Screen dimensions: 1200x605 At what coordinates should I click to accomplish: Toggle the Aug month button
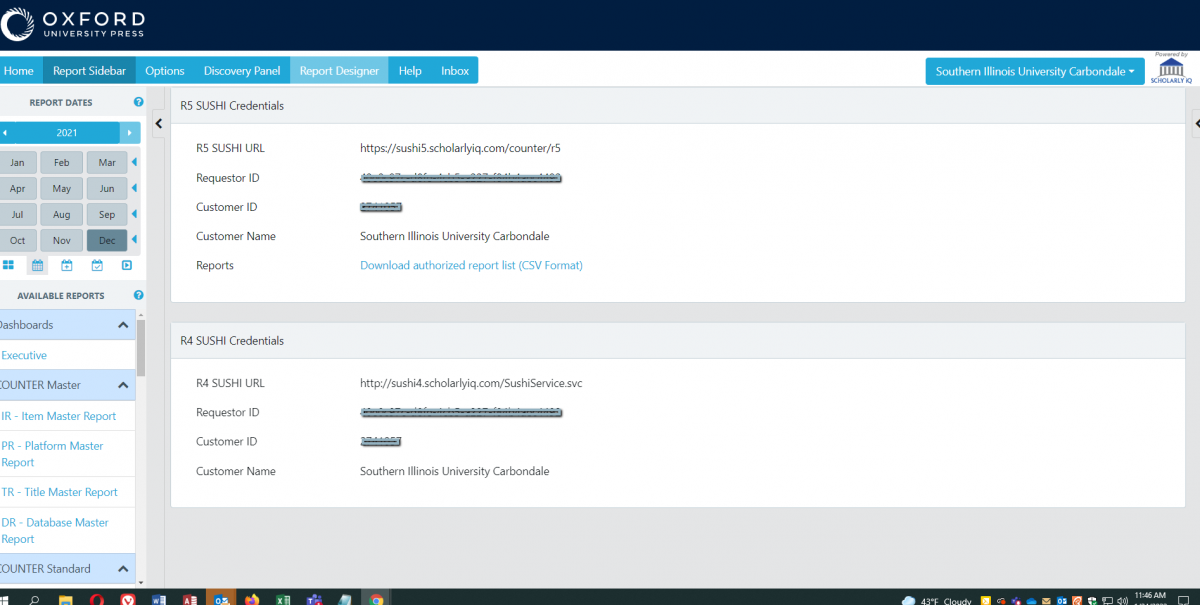point(62,214)
